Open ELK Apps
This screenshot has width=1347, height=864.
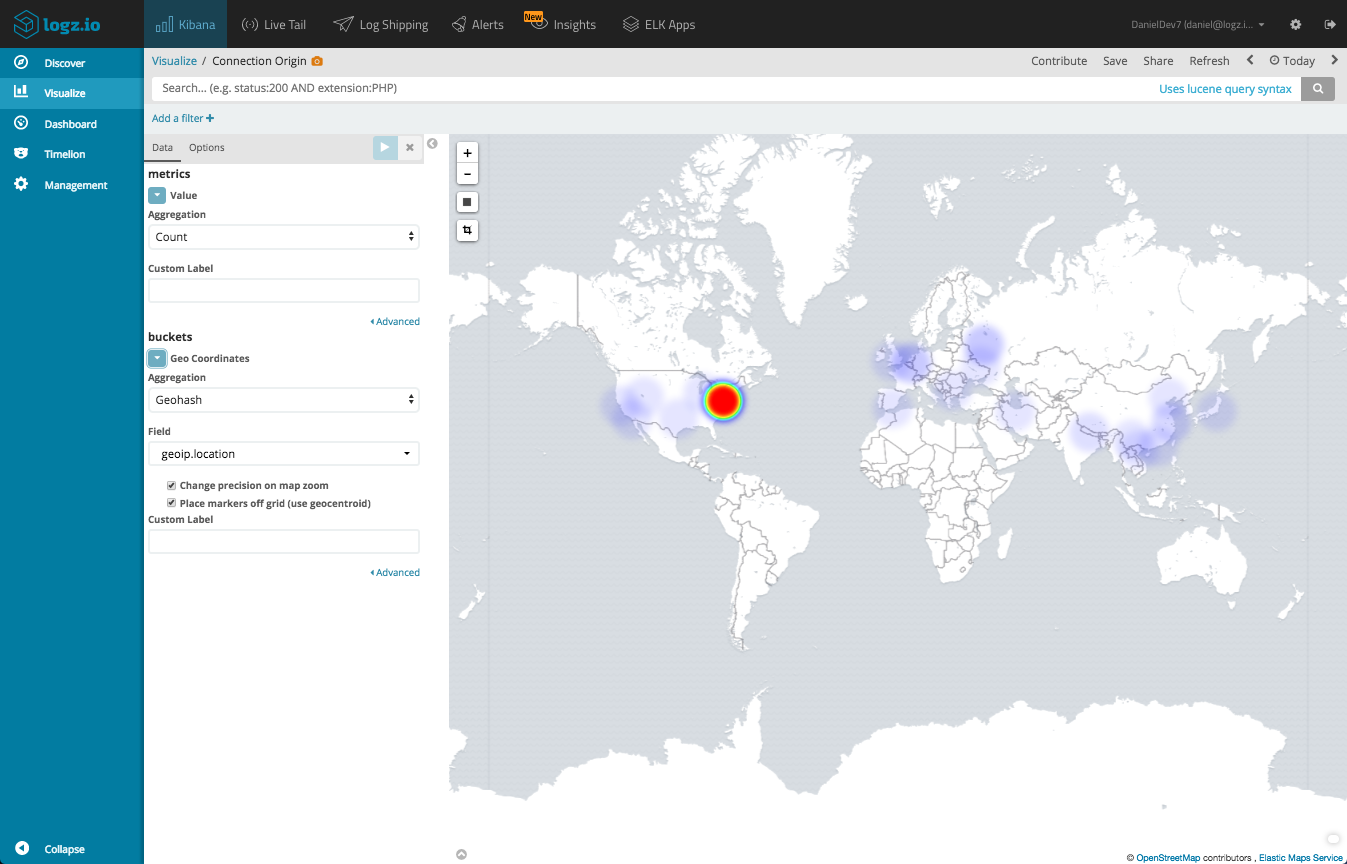[659, 24]
